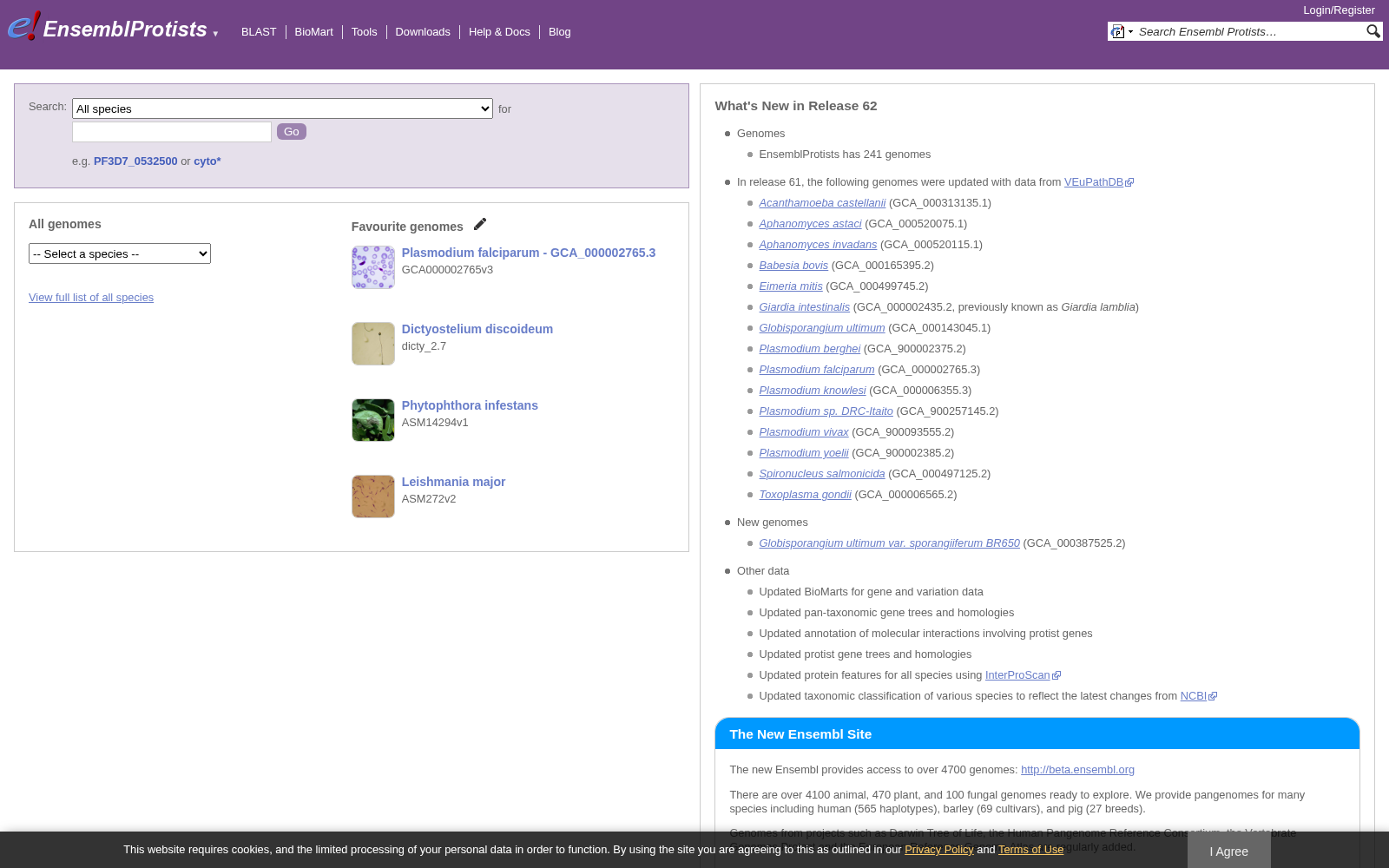The image size is (1389, 868).
Task: Open Spironucleus salmonicida species link
Action: pyautogui.click(x=822, y=474)
